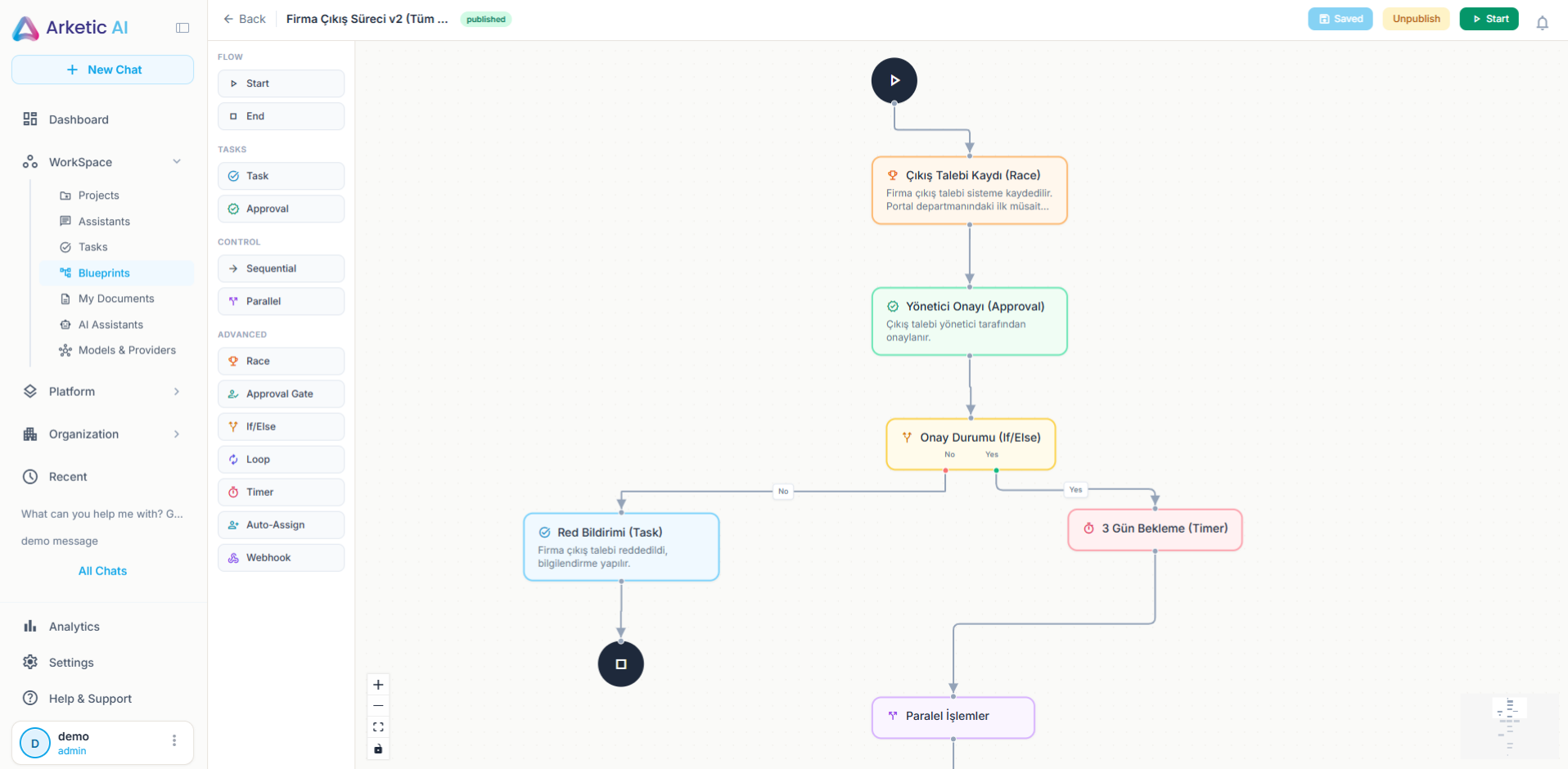The height and width of the screenshot is (769, 1568).
Task: Add a Timer node from palette
Action: tap(281, 492)
